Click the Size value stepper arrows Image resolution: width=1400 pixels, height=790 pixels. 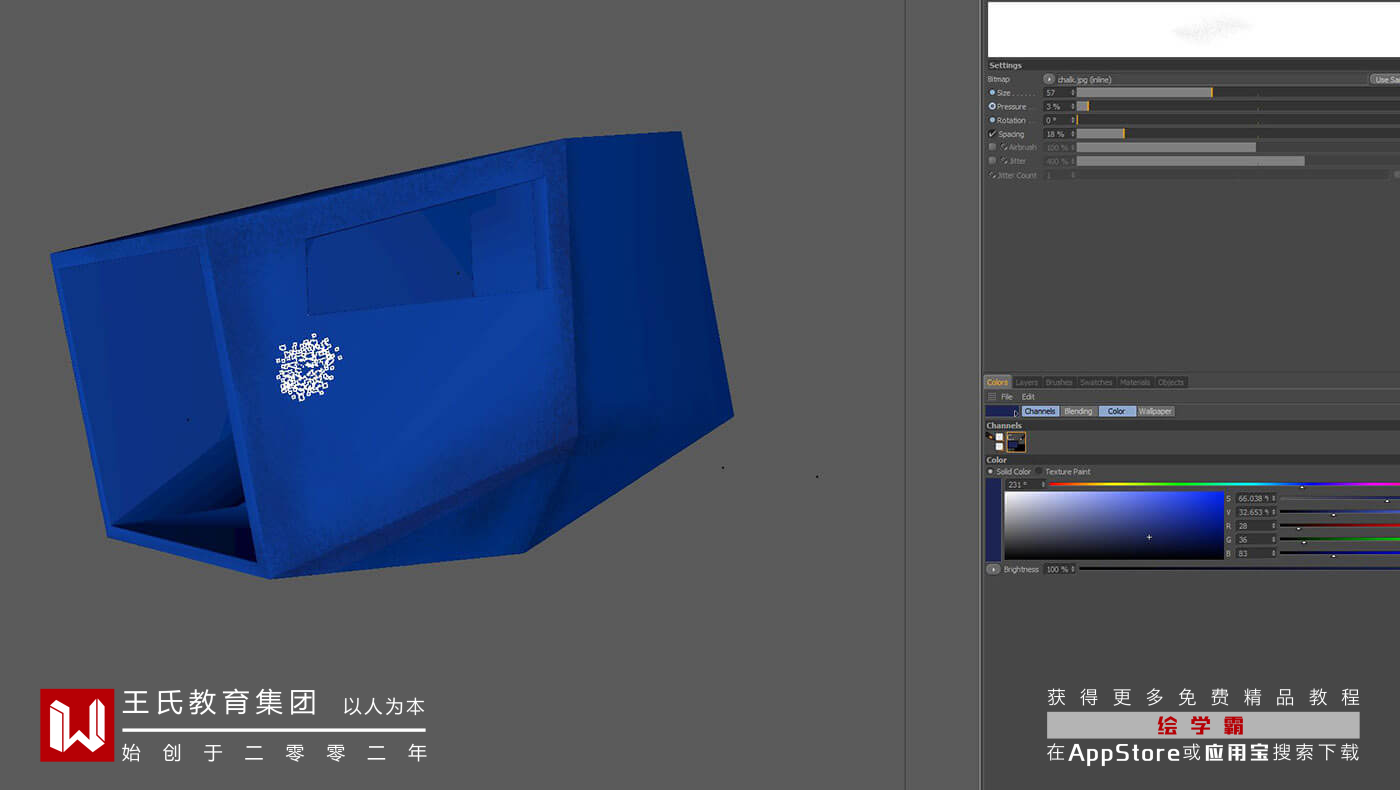coord(1073,93)
